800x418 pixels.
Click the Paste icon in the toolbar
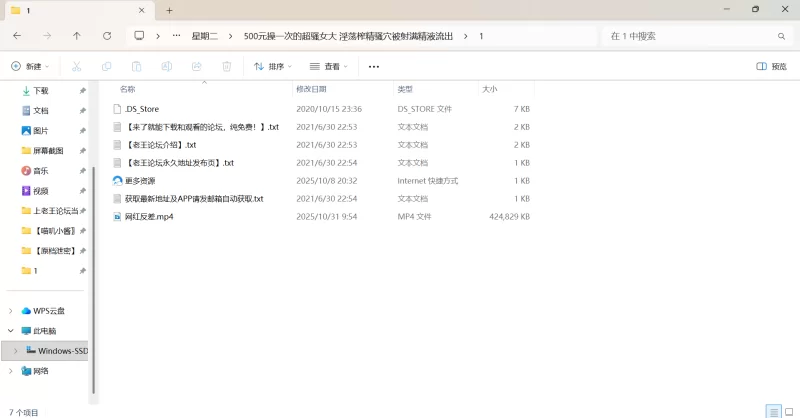tap(136, 66)
